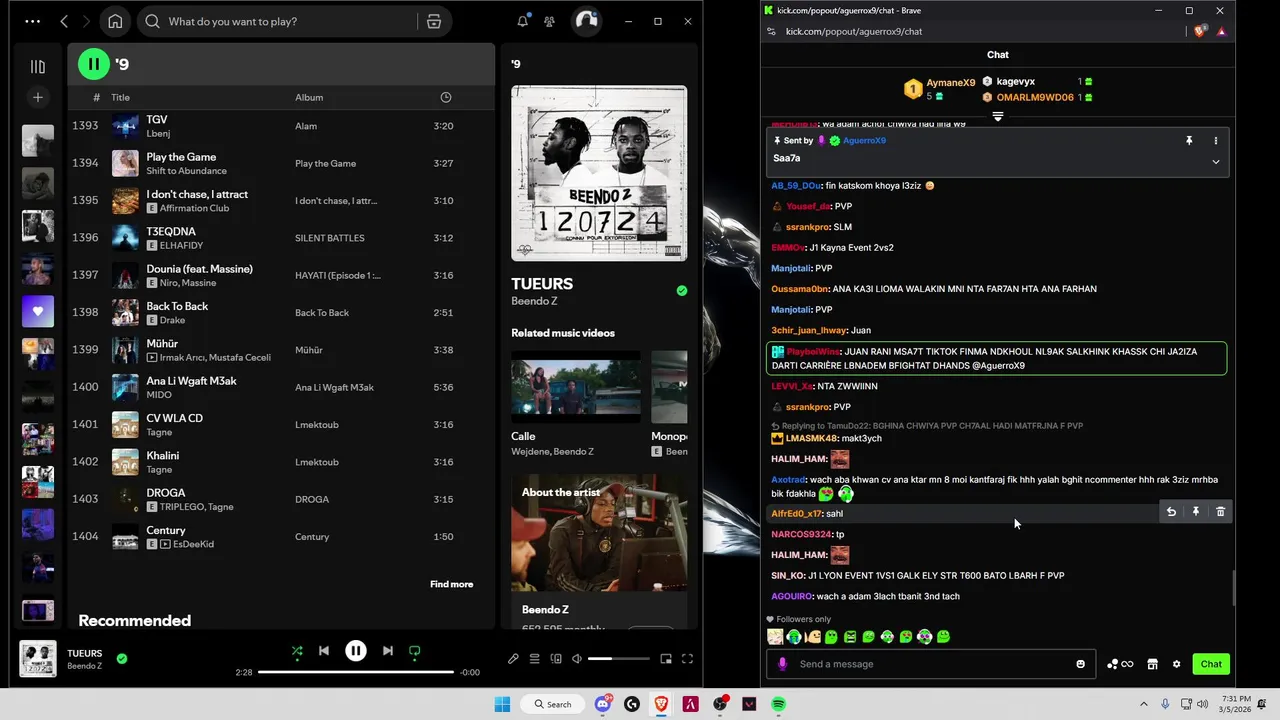Pin the AlfrEd0_x17 sahl message

1195,512
